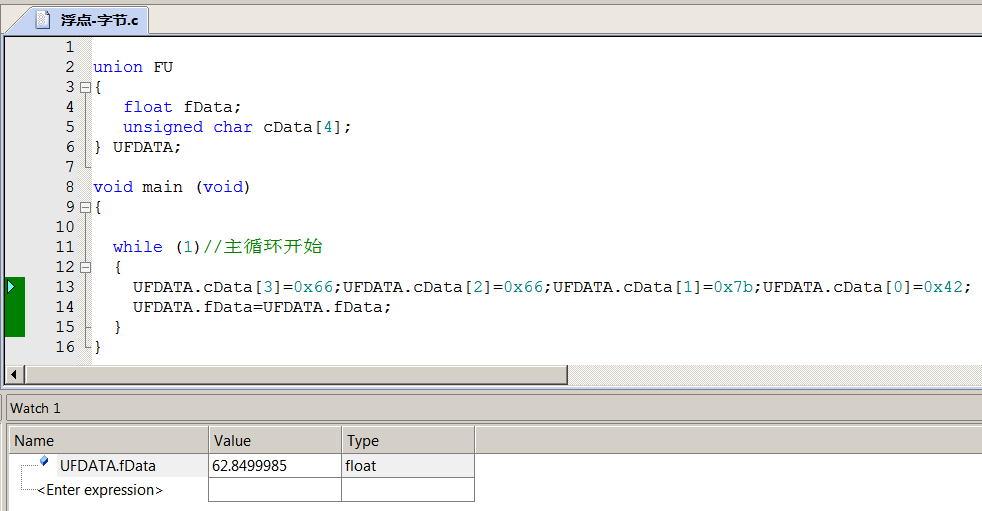Click the left scroll arrow of horizontal scrollbar
Screen dimensions: 982x511
click(14, 375)
